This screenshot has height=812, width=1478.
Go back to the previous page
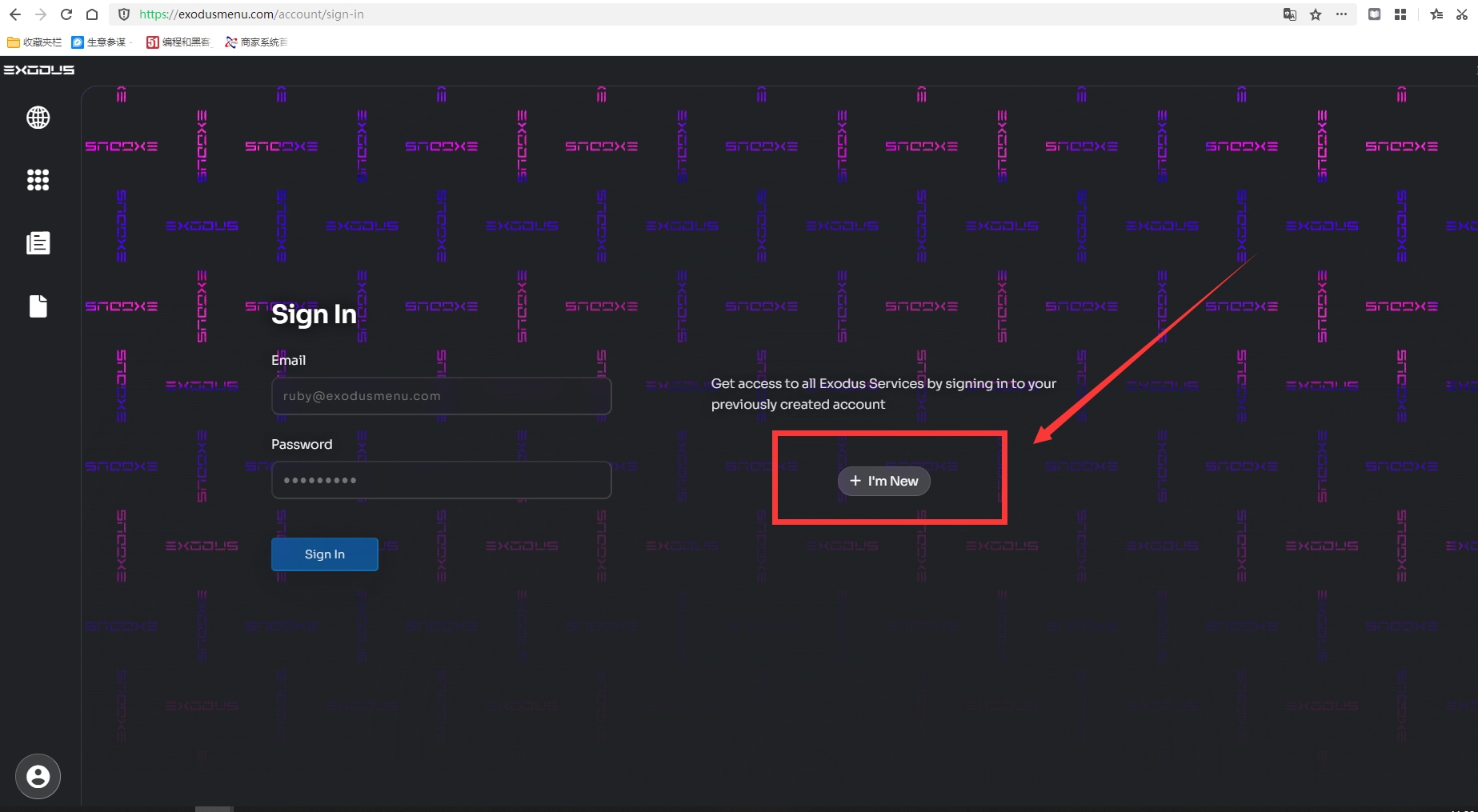coord(15,14)
